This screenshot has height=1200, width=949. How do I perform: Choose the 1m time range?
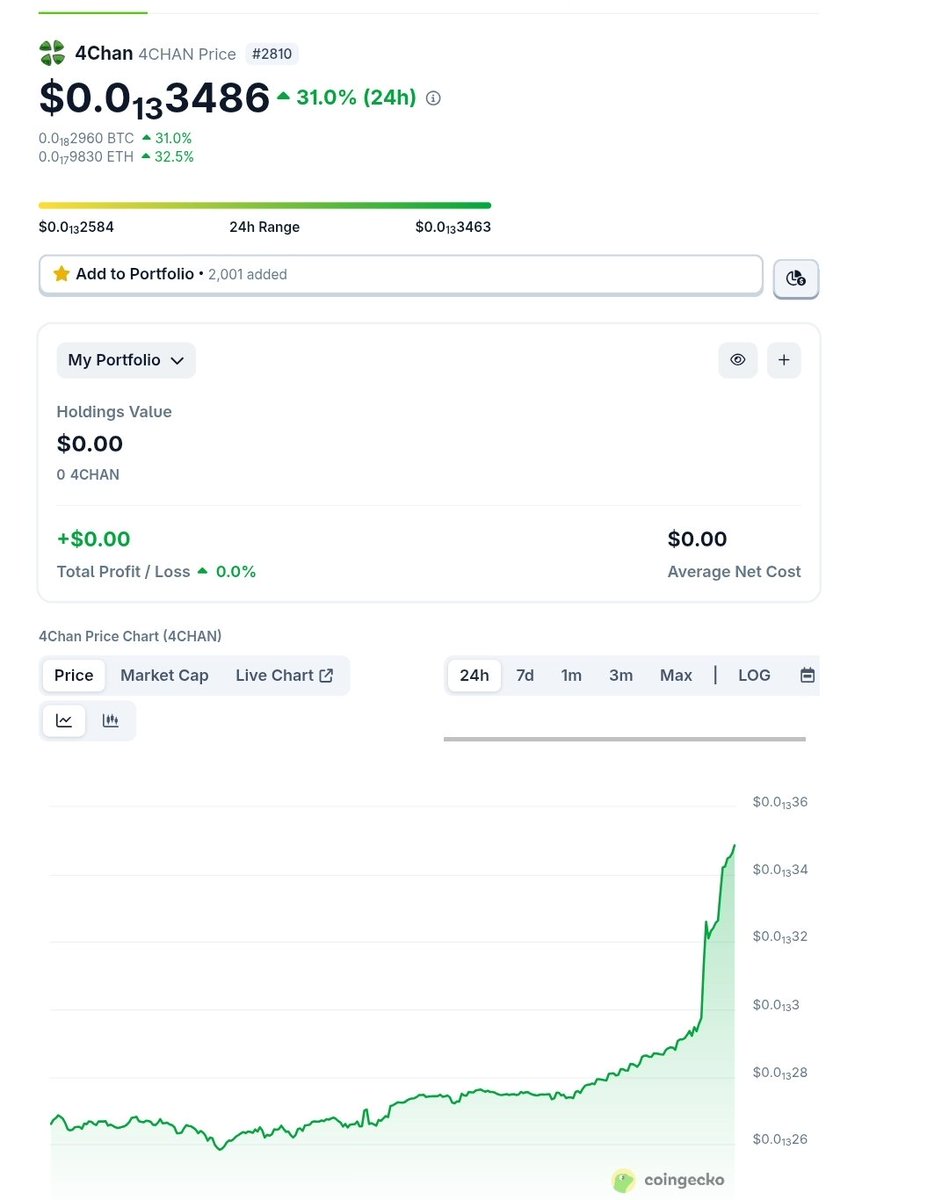[571, 675]
